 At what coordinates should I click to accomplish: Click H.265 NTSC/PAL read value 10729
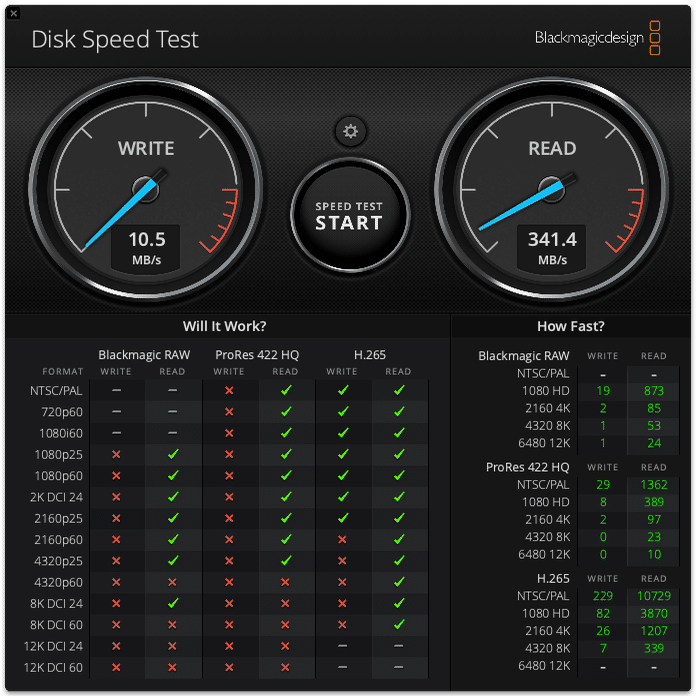(654, 596)
